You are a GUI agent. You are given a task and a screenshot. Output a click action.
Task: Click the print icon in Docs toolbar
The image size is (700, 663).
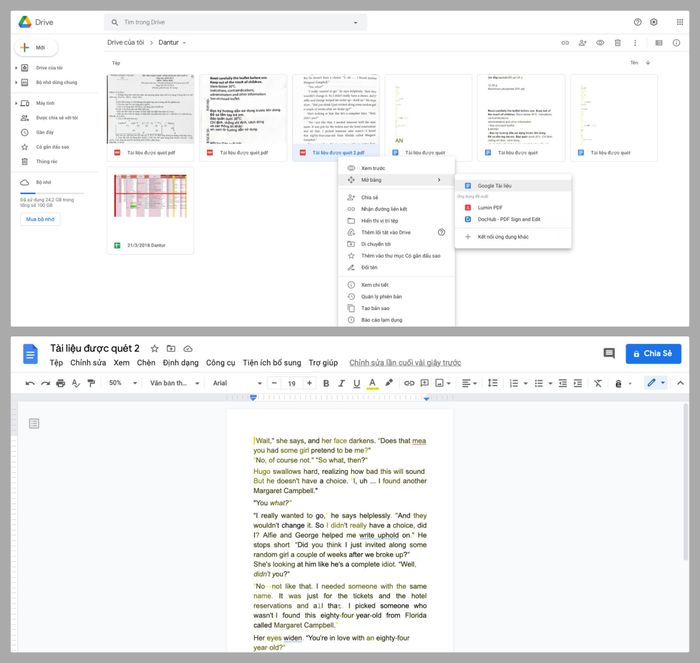[x=61, y=383]
